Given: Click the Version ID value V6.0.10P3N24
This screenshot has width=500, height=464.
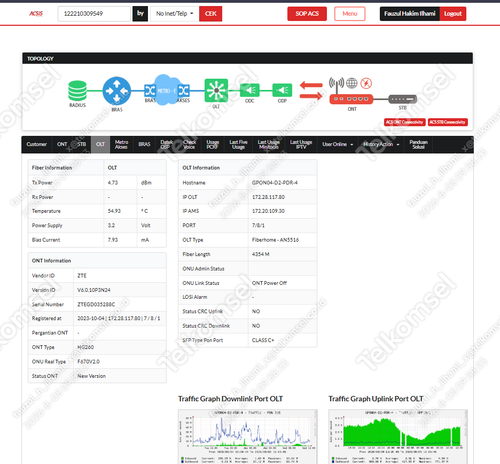Looking at the screenshot, I should pyautogui.click(x=94, y=290).
